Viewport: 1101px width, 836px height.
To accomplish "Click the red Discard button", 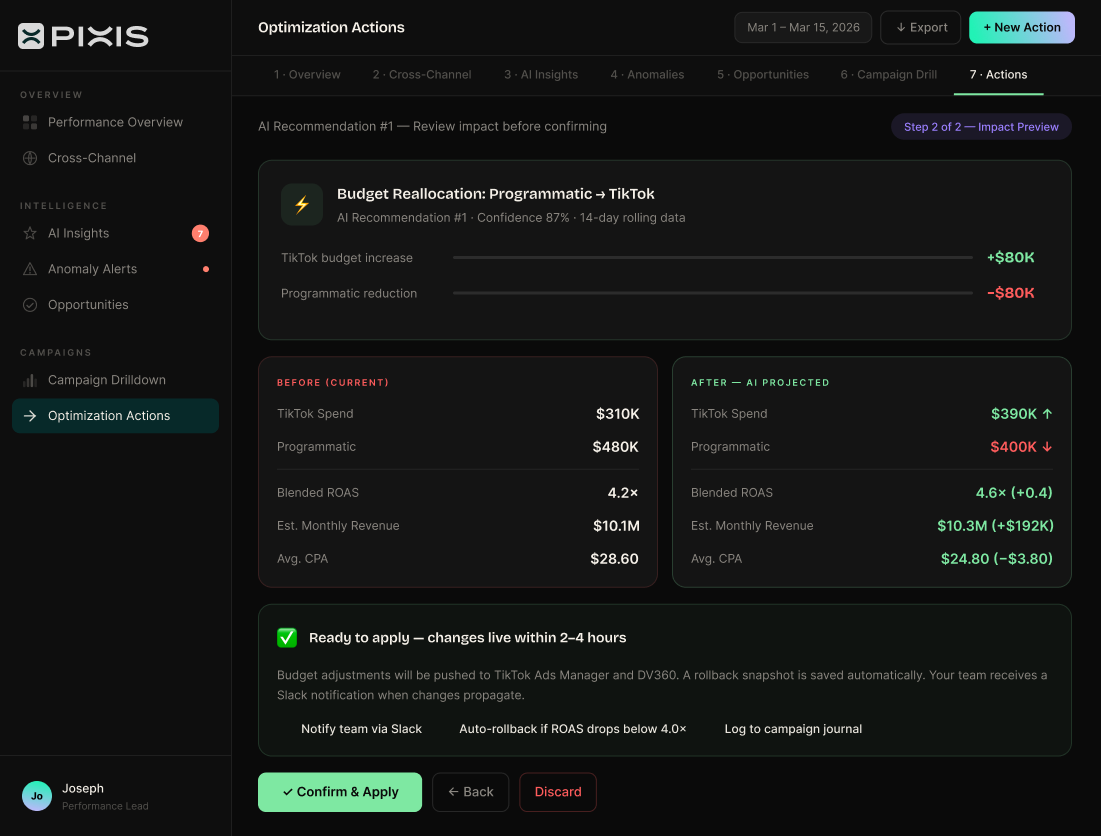I will point(557,792).
